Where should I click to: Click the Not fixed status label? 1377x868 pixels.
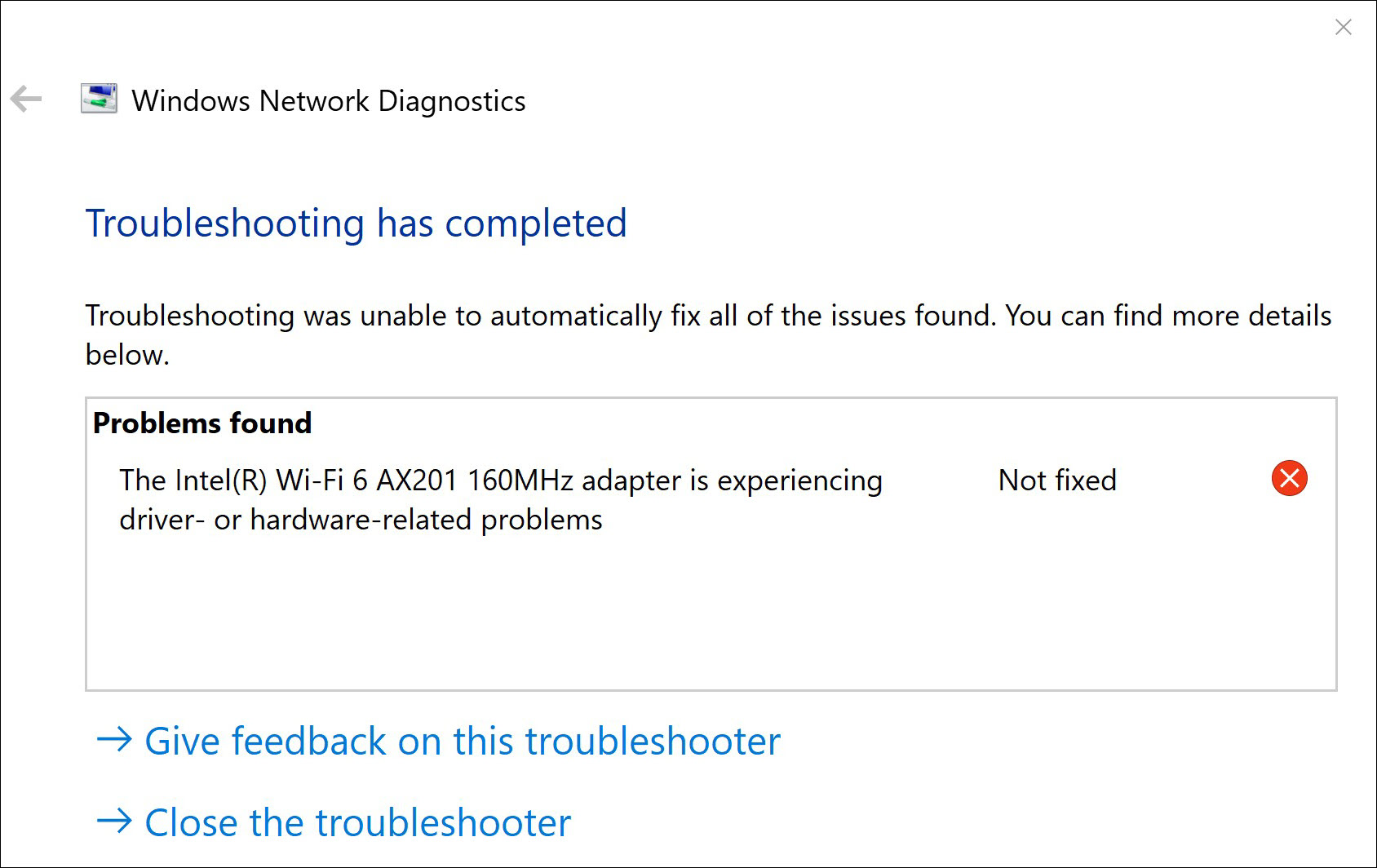pos(1057,480)
